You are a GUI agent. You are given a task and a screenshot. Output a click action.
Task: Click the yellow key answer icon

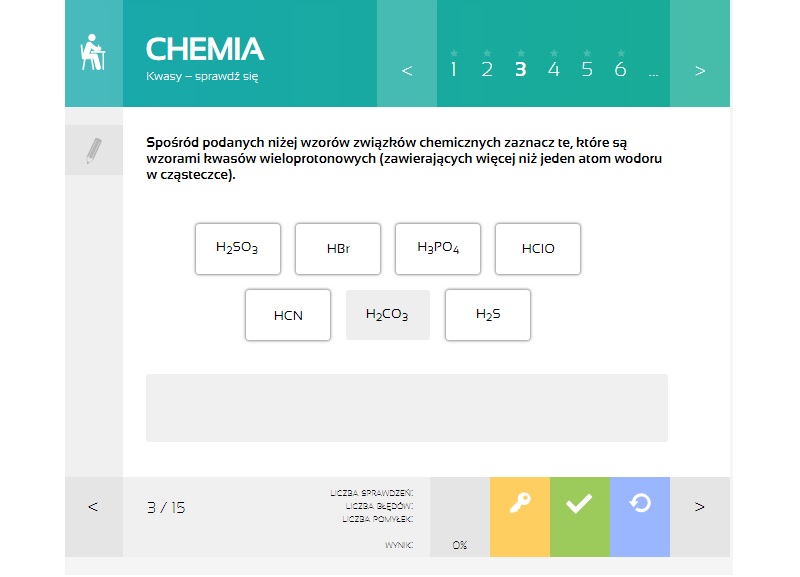(x=519, y=506)
